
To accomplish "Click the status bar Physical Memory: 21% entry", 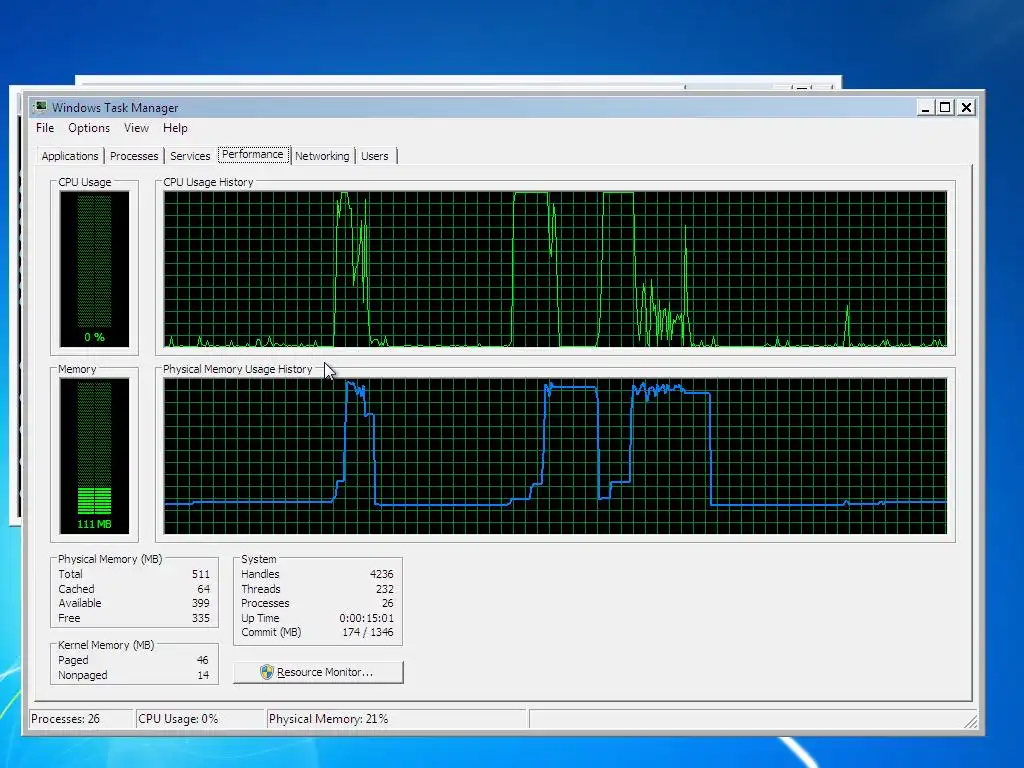I will tap(396, 719).
